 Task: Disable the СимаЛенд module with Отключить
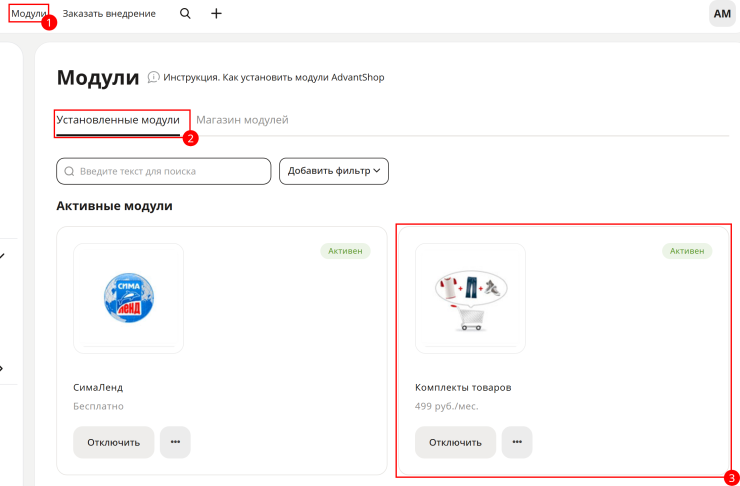point(114,443)
